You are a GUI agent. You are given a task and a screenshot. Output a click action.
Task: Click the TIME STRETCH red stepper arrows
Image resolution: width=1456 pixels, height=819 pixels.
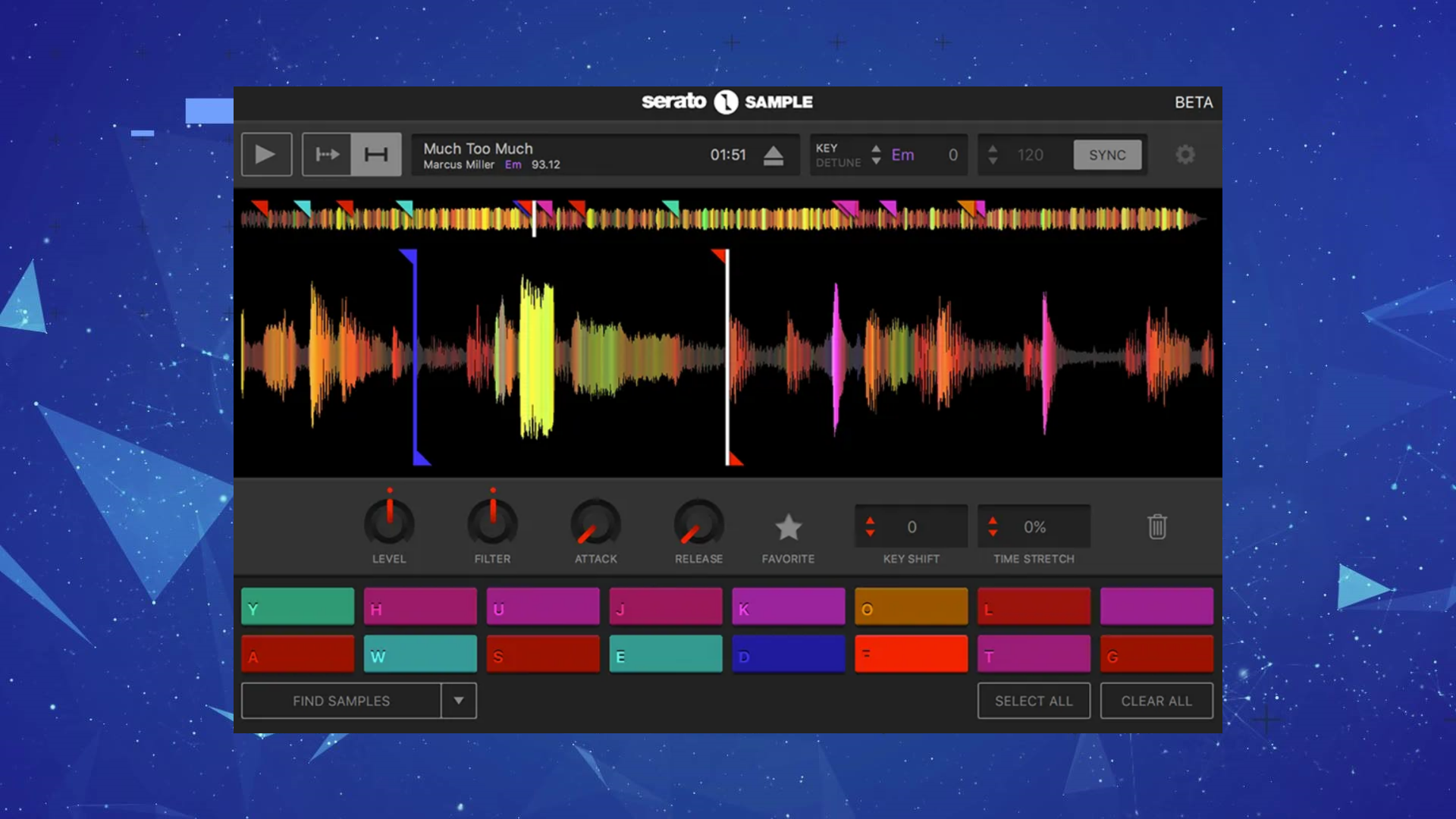993,526
